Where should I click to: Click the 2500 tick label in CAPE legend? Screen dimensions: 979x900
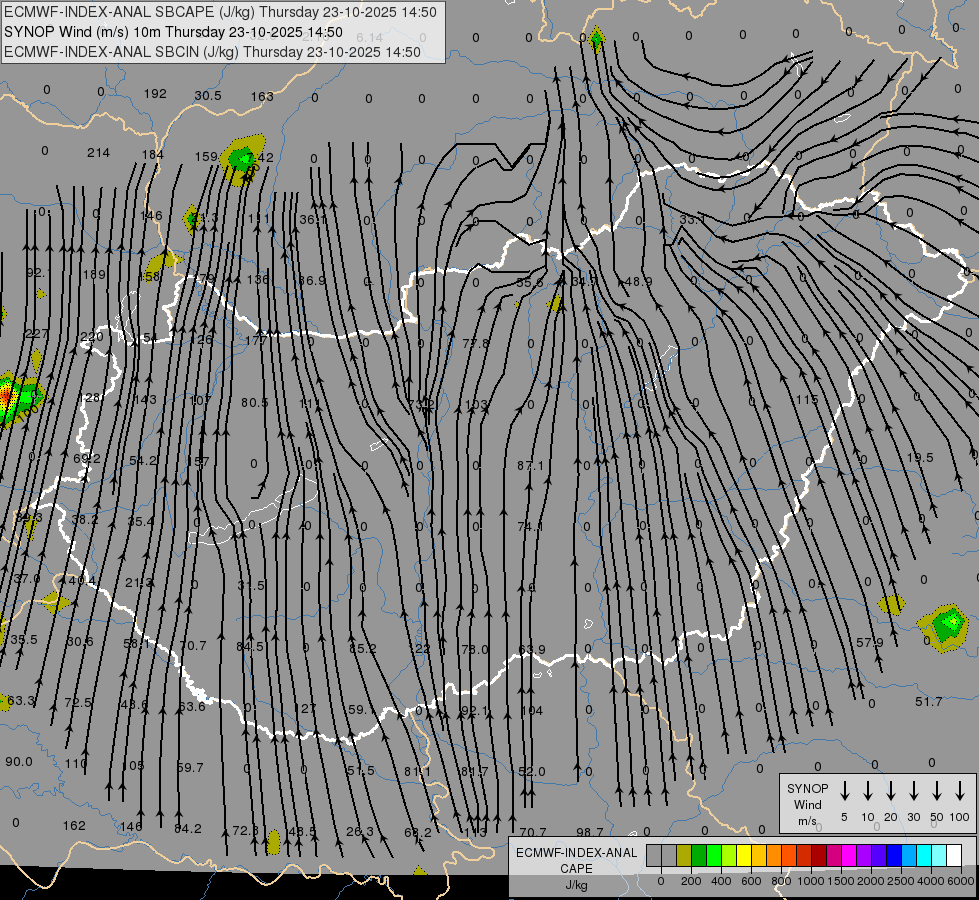pyautogui.click(x=900, y=881)
